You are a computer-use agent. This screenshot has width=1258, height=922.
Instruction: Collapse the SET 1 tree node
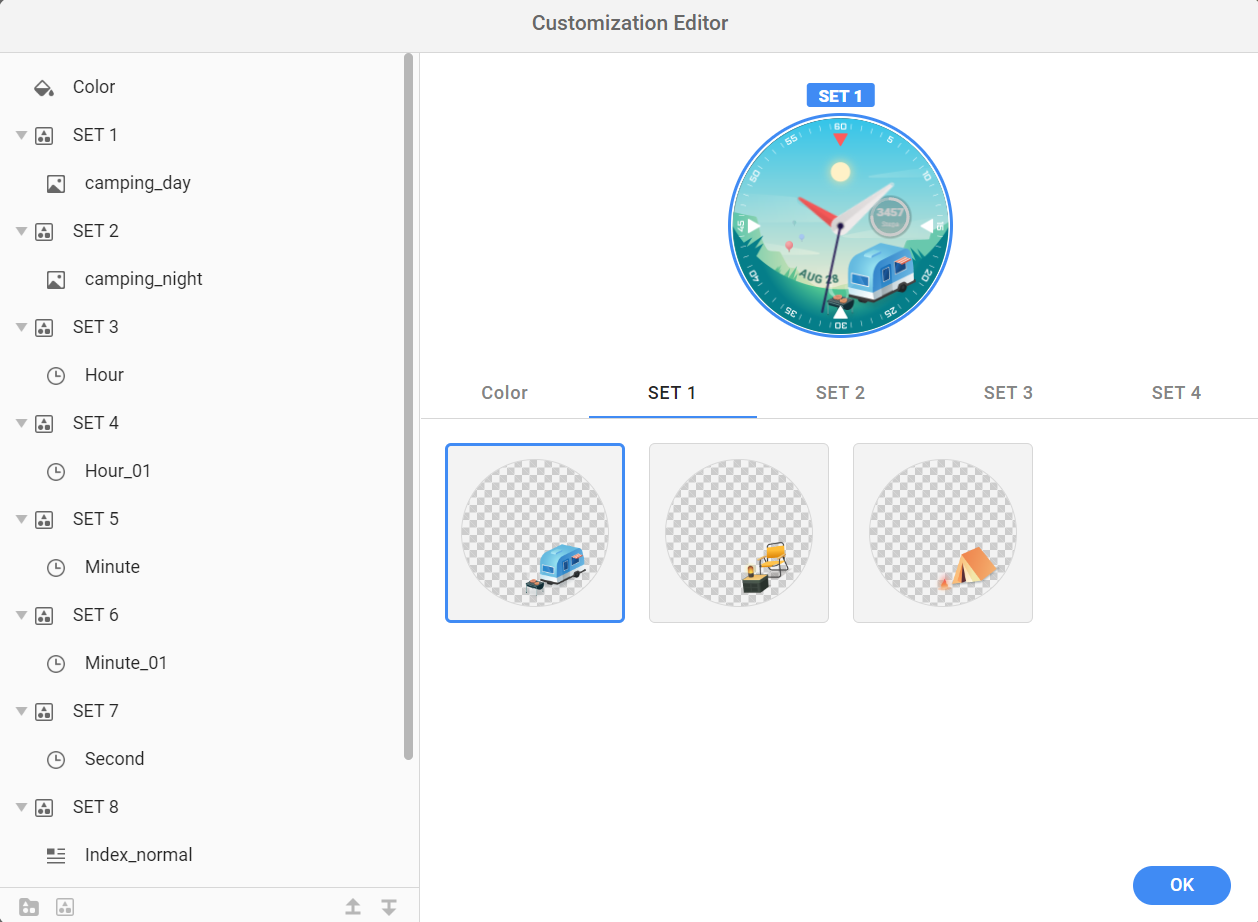[21, 135]
